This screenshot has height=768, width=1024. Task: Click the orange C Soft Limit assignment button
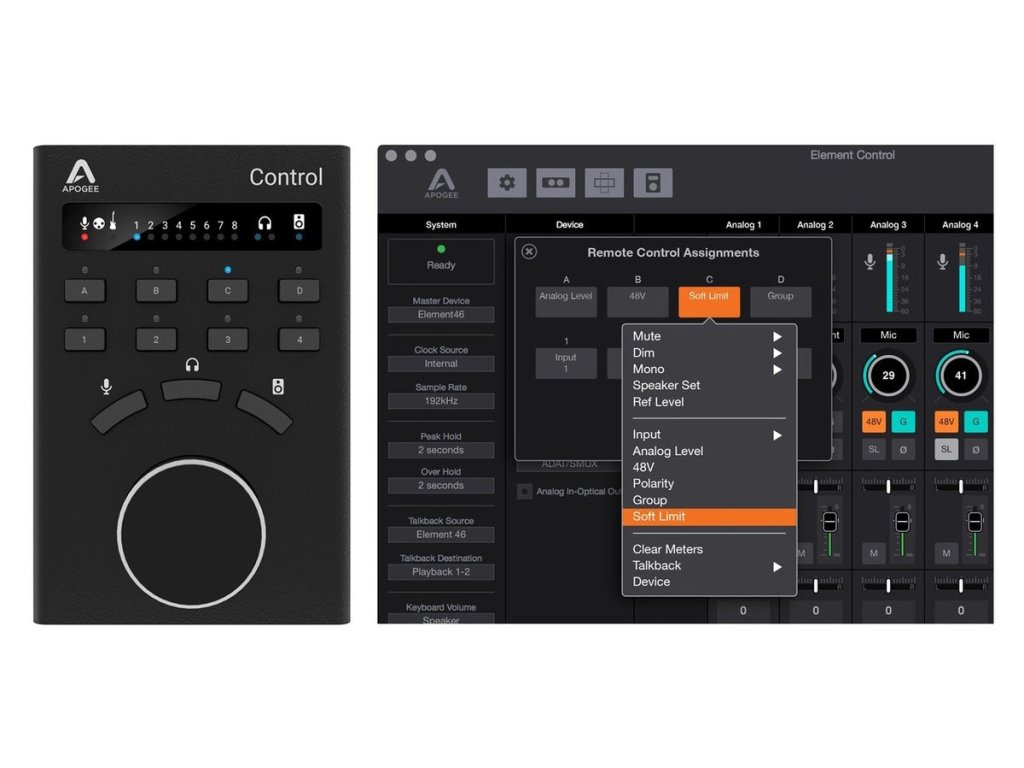(x=709, y=302)
